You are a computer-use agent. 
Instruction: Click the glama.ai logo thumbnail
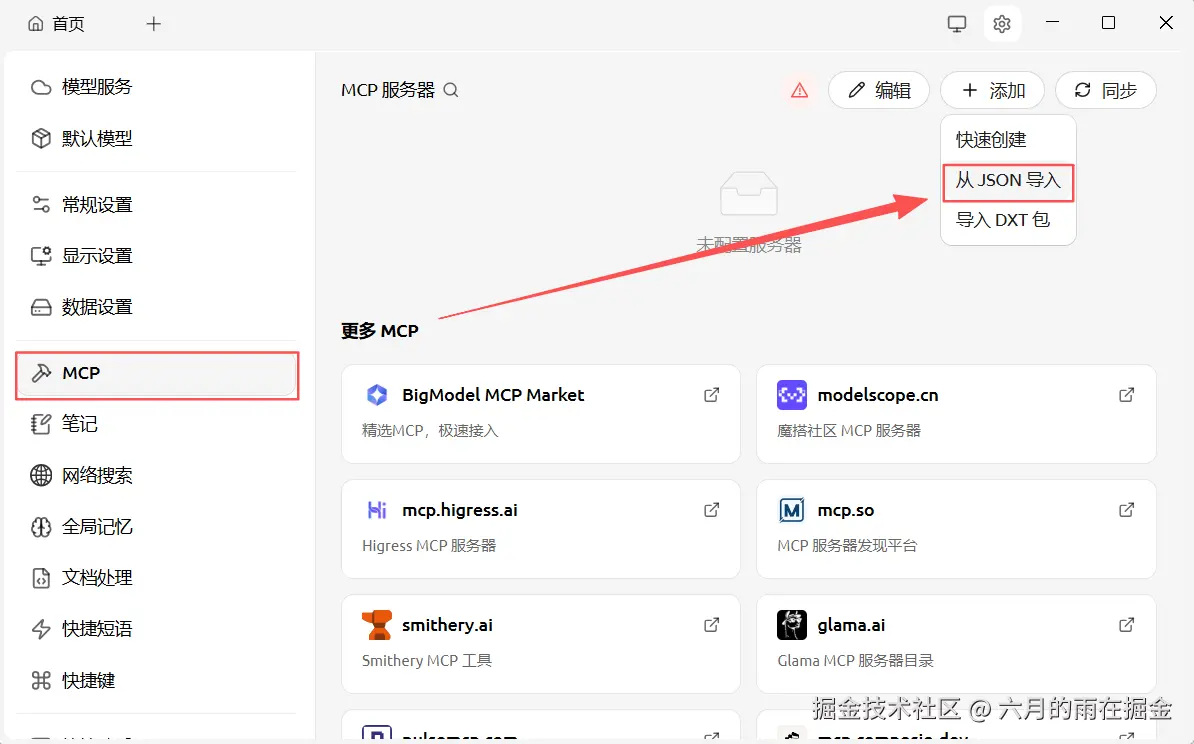[x=792, y=624]
